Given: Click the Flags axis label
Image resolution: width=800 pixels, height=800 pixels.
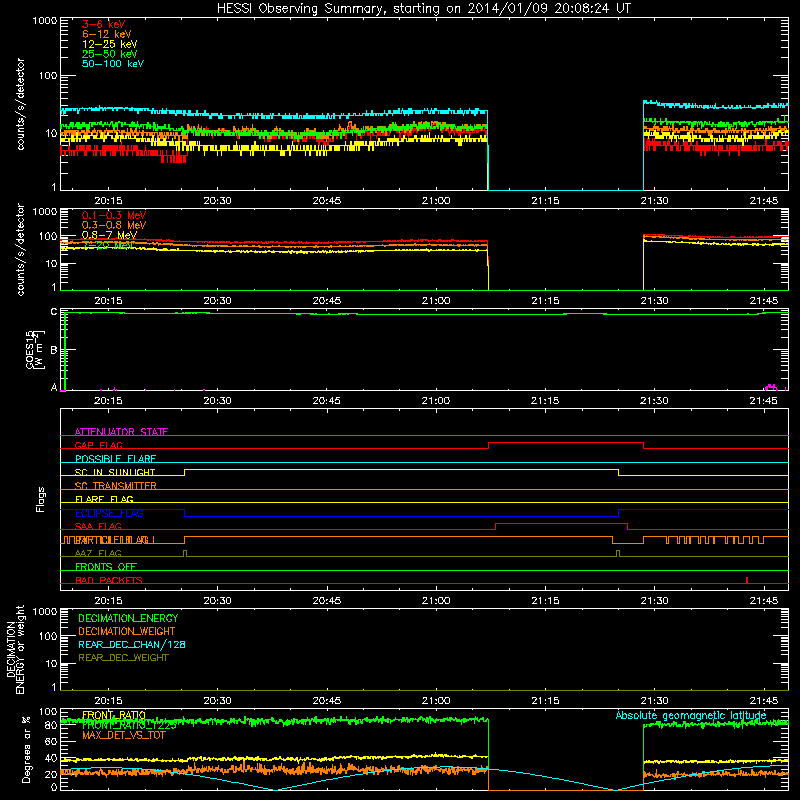Looking at the screenshot, I should click(41, 500).
